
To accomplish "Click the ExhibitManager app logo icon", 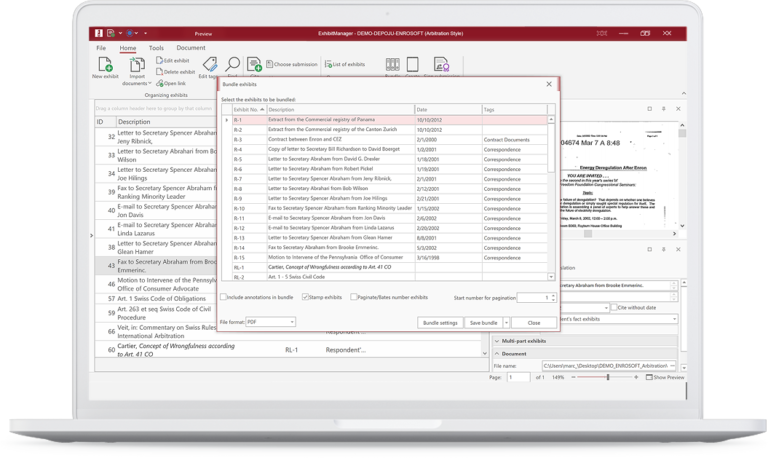I will point(98,33).
